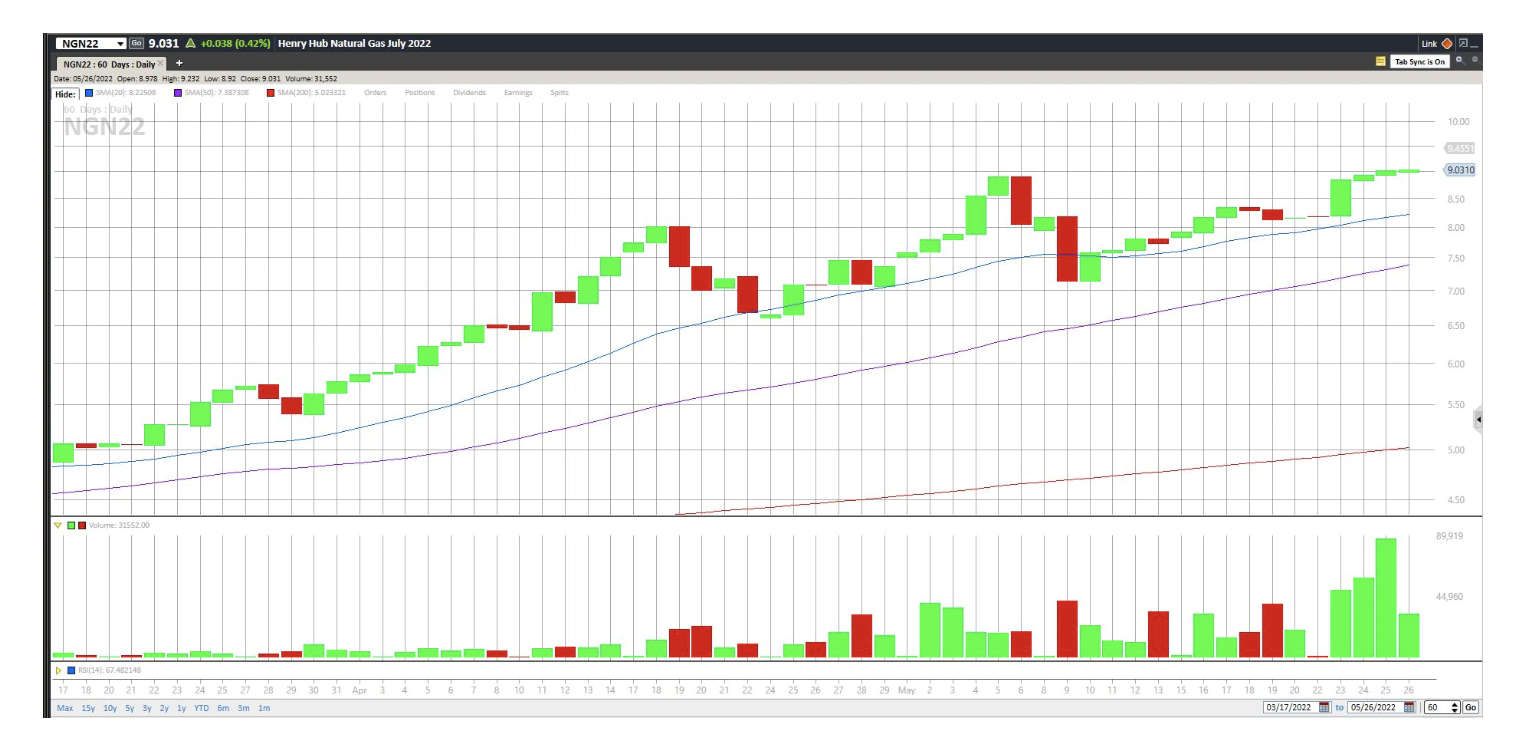Toggle the Dividends overlay on chart
1522x756 pixels.
[x=469, y=93]
